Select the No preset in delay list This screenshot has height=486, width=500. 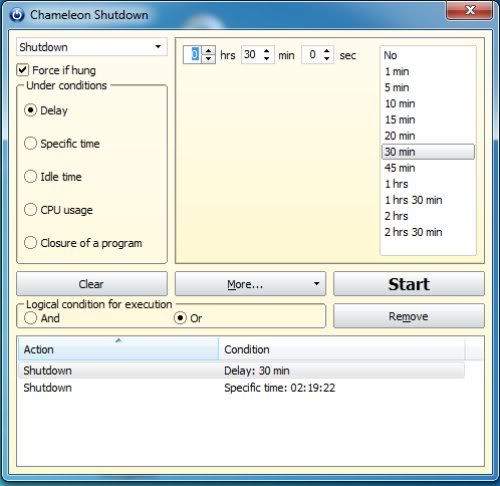pos(428,55)
